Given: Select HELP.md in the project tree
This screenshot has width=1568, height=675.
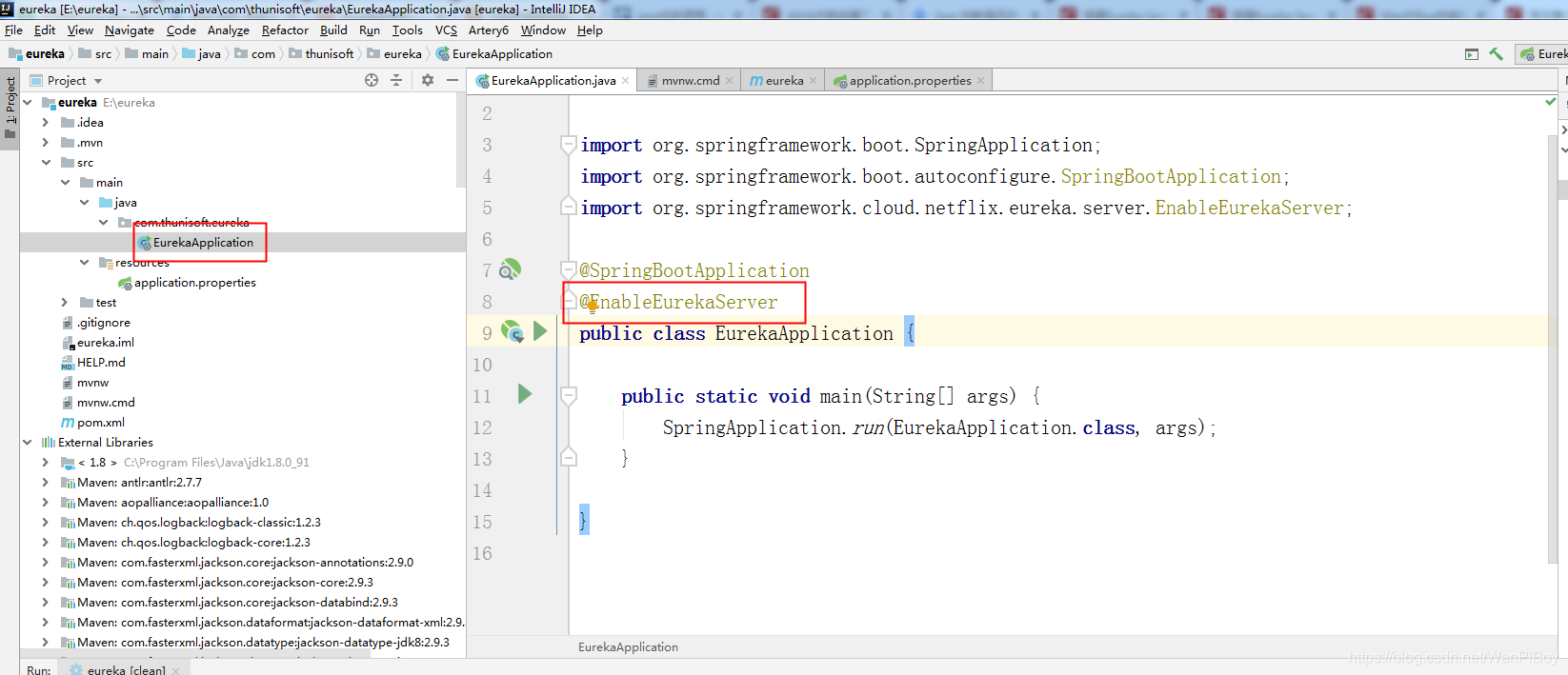Looking at the screenshot, I should 101,363.
